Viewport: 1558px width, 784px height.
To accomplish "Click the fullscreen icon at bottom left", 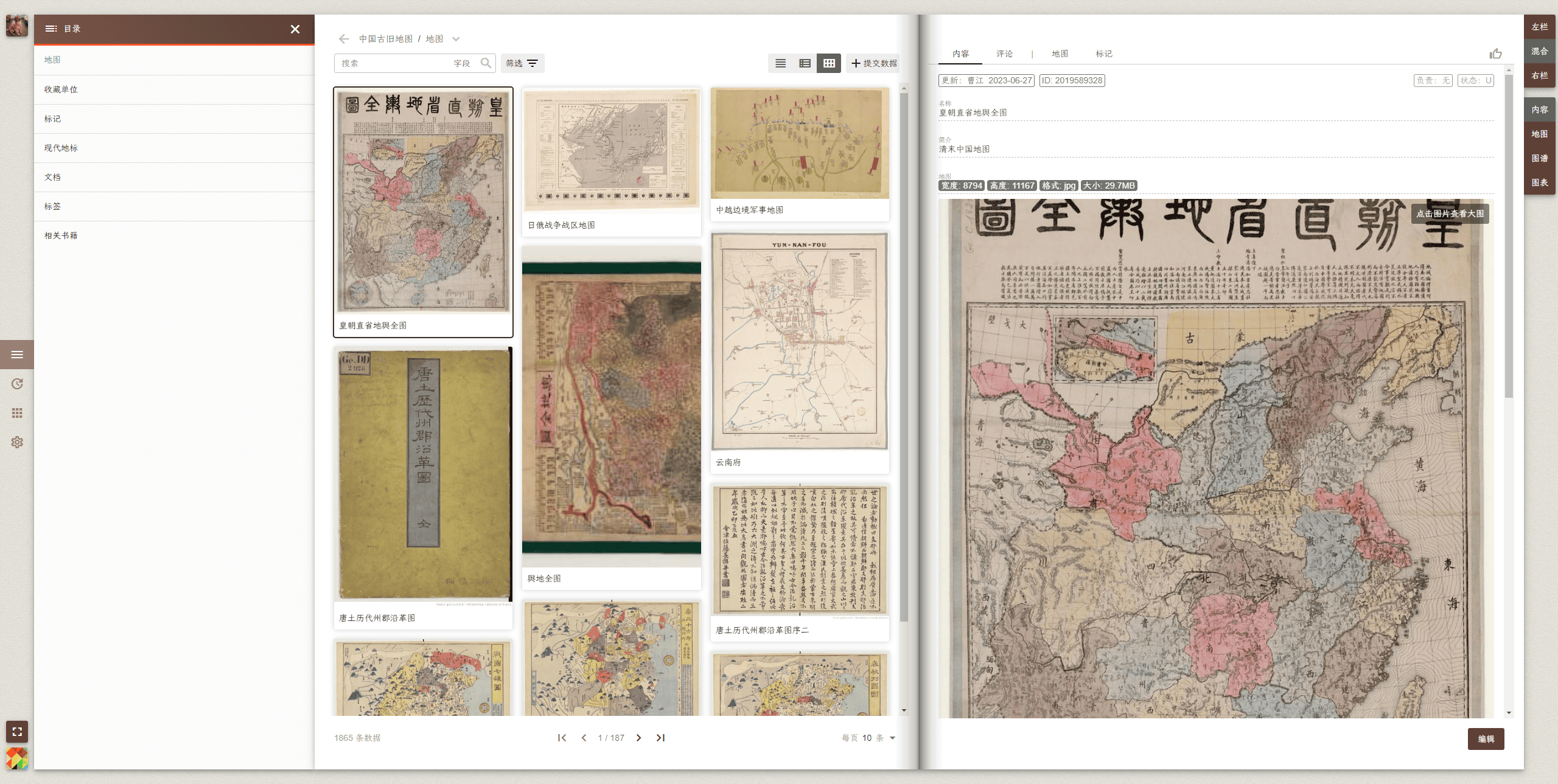I will pyautogui.click(x=17, y=732).
